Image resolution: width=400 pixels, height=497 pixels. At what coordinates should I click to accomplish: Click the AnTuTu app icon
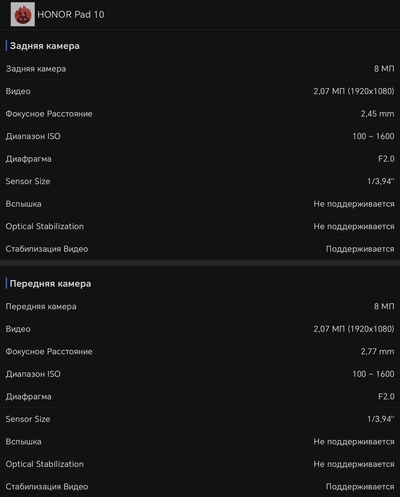click(23, 14)
